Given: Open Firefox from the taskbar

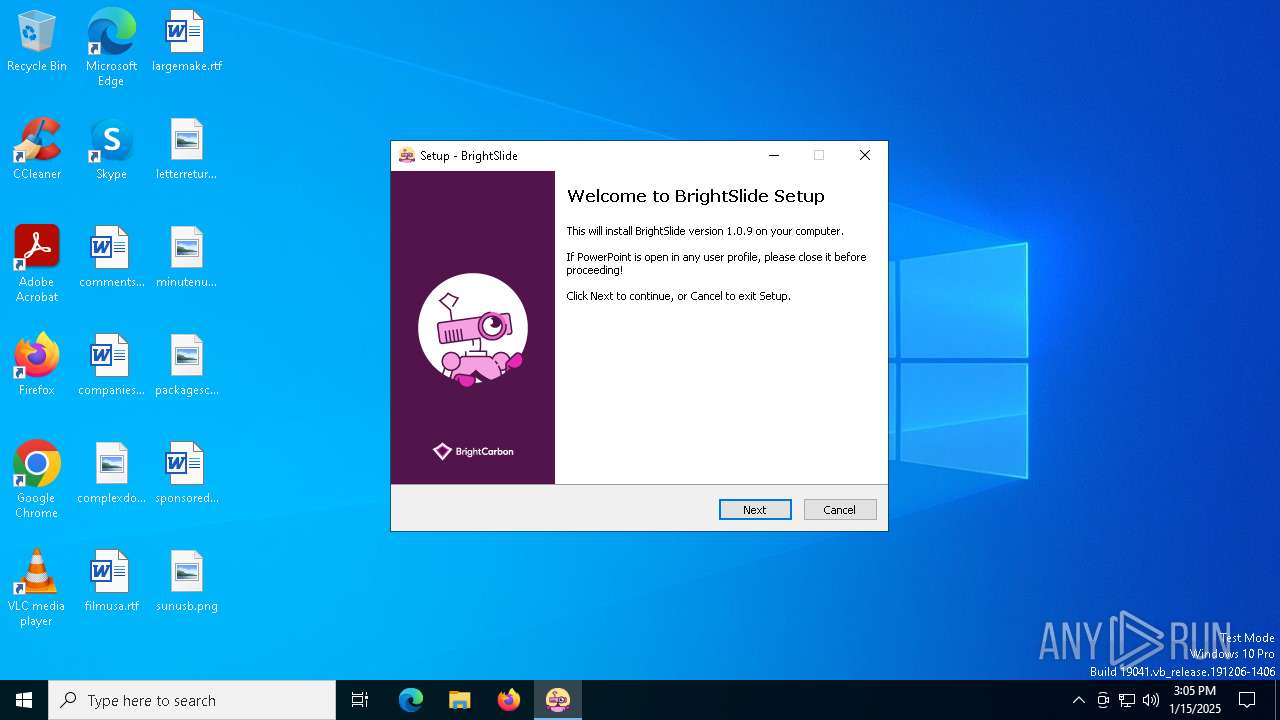Looking at the screenshot, I should click(509, 700).
